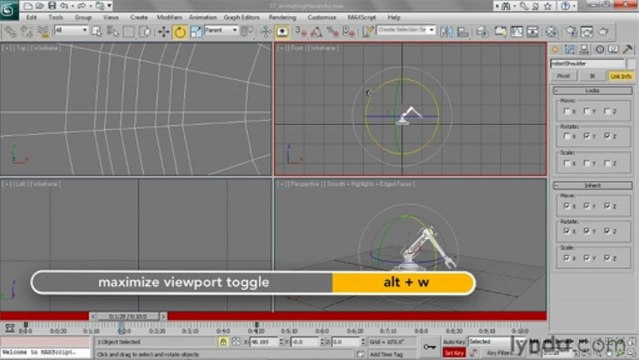The height and width of the screenshot is (360, 639).
Task: Uncheck the Inherit Move X checkbox
Action: point(566,206)
